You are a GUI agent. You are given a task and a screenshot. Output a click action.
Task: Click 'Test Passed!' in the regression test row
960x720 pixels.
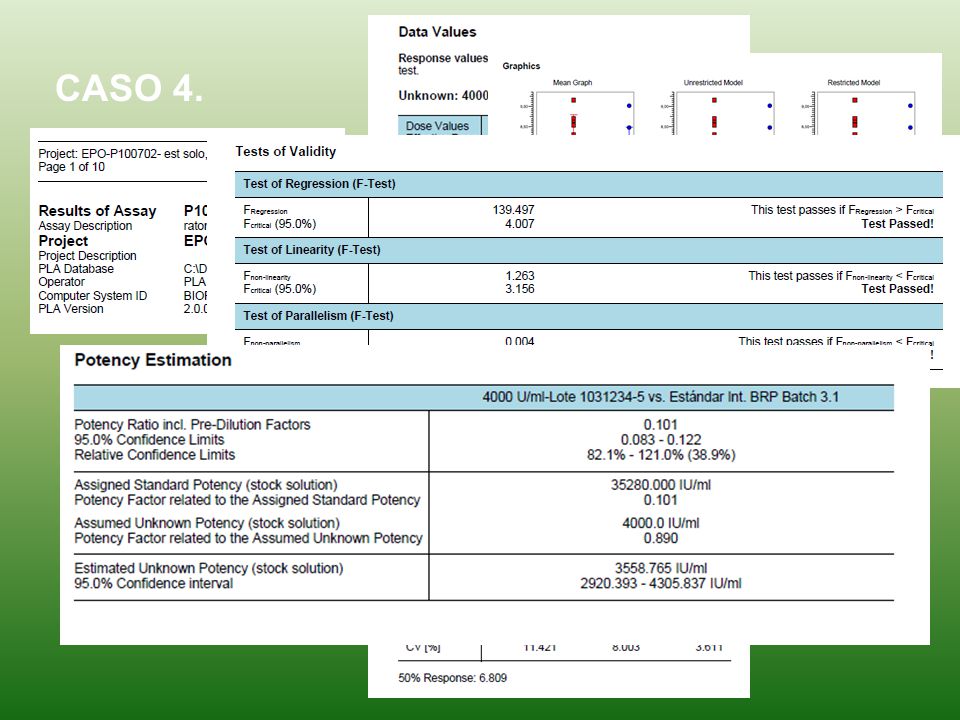pyautogui.click(x=898, y=224)
